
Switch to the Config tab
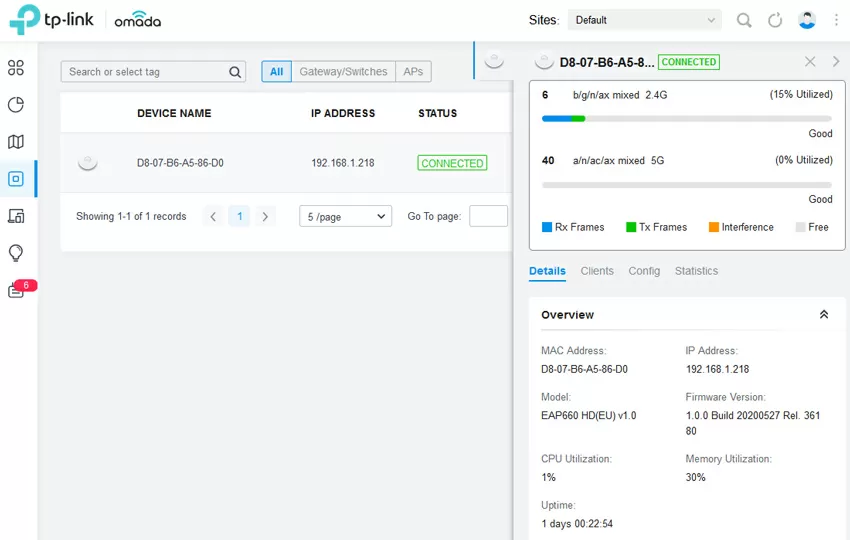coord(644,271)
